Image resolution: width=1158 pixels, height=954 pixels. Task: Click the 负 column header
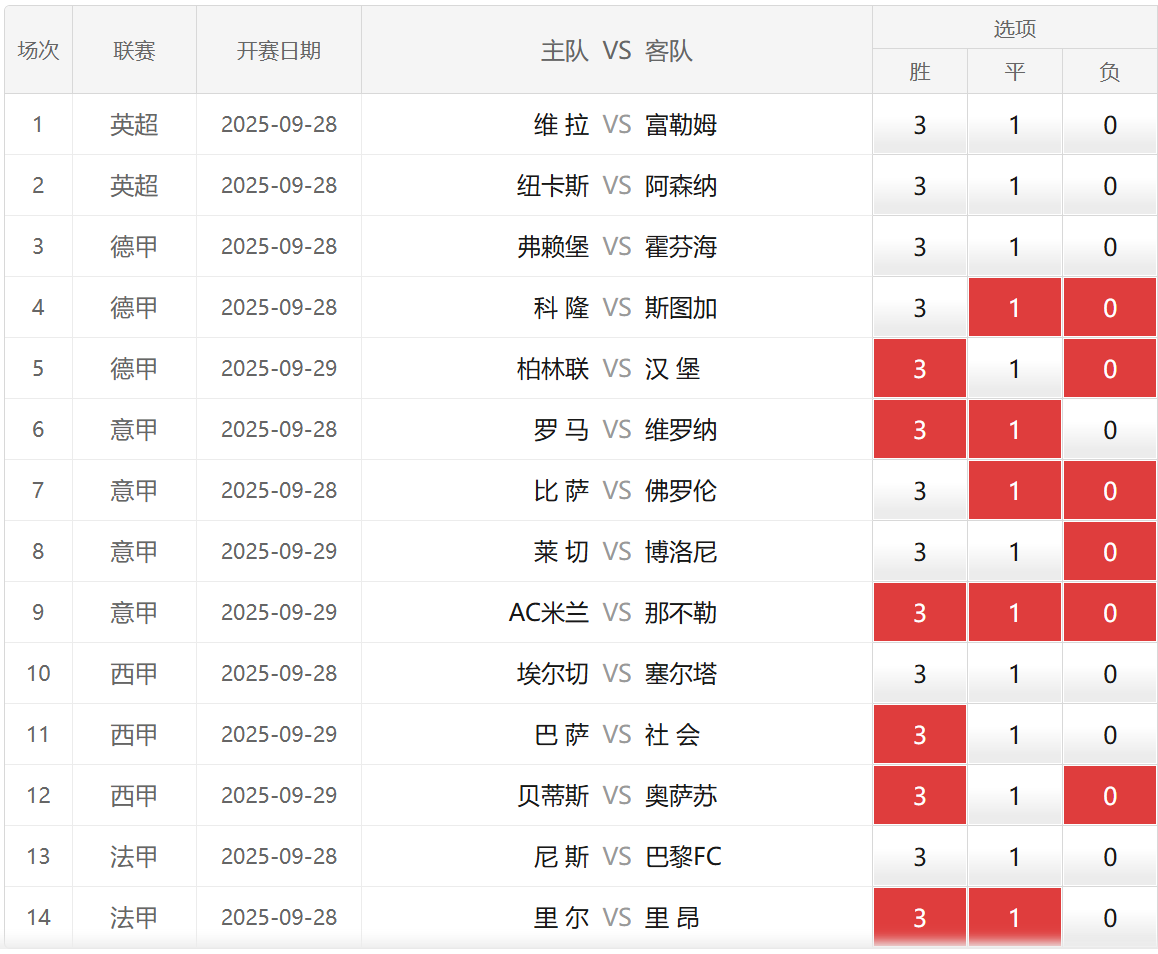(1109, 72)
